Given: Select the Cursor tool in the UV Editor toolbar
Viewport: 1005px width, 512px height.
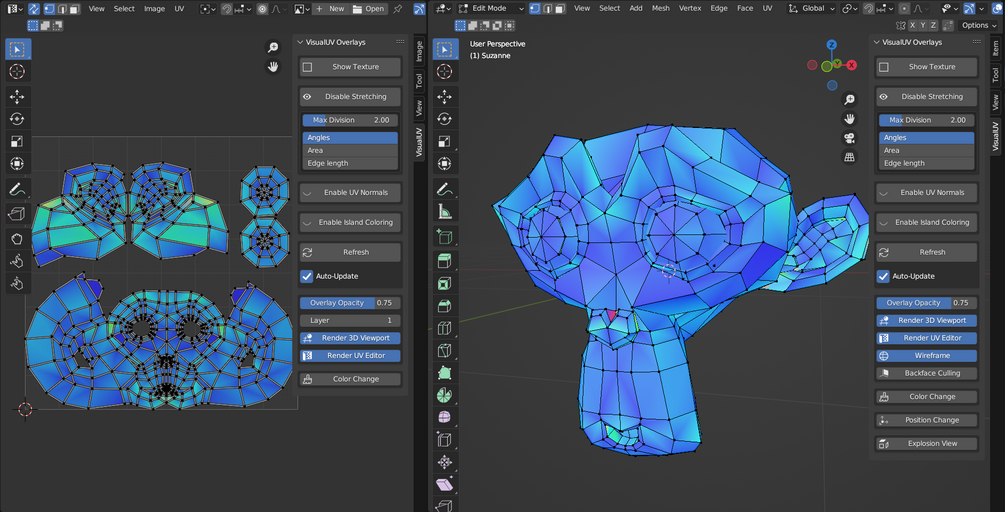Looking at the screenshot, I should point(18,71).
